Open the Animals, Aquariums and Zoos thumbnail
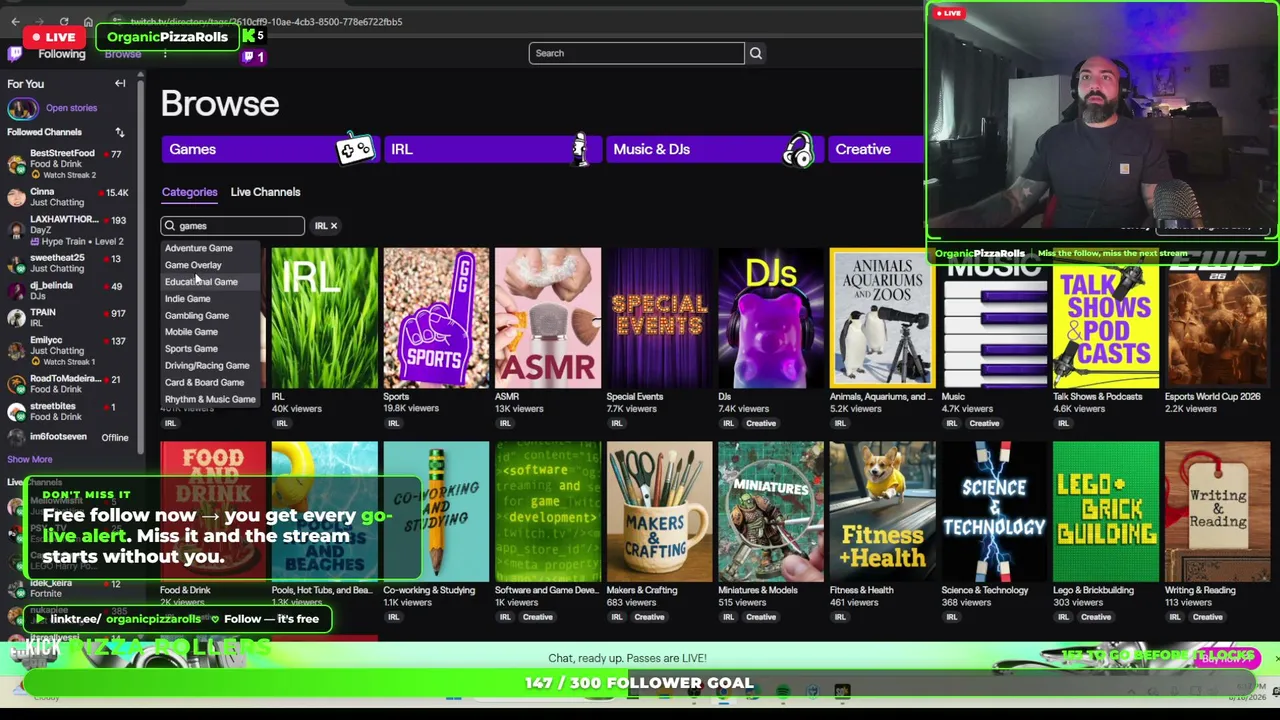This screenshot has height=720, width=1280. pos(883,318)
